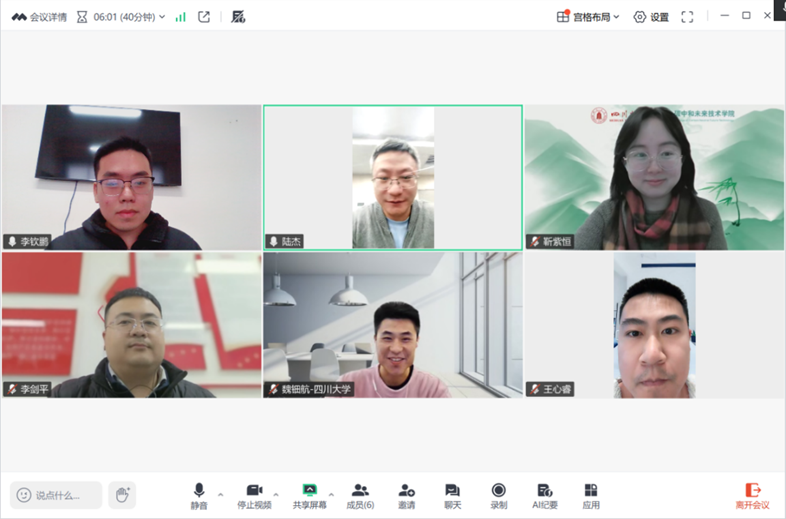Open 设置 settings from top bar
This screenshot has height=519, width=786.
click(x=651, y=17)
